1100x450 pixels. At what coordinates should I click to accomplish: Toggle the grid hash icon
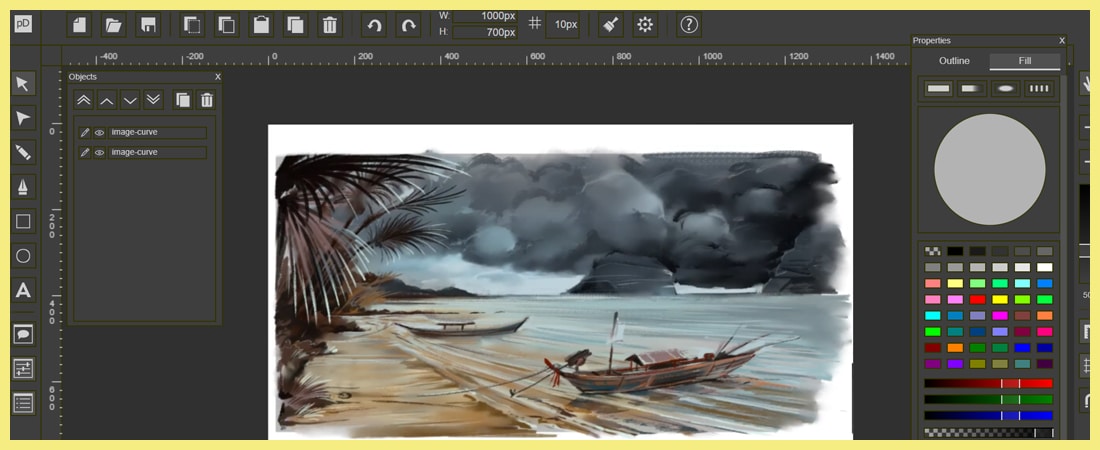point(535,23)
